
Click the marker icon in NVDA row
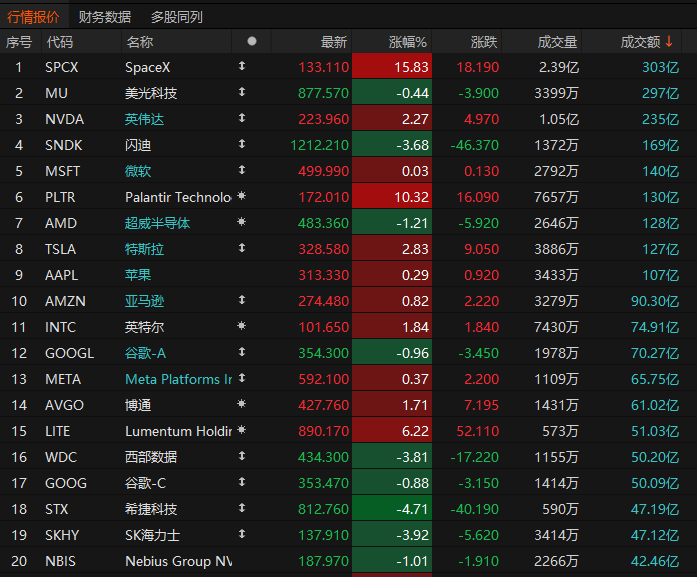[x=242, y=118]
